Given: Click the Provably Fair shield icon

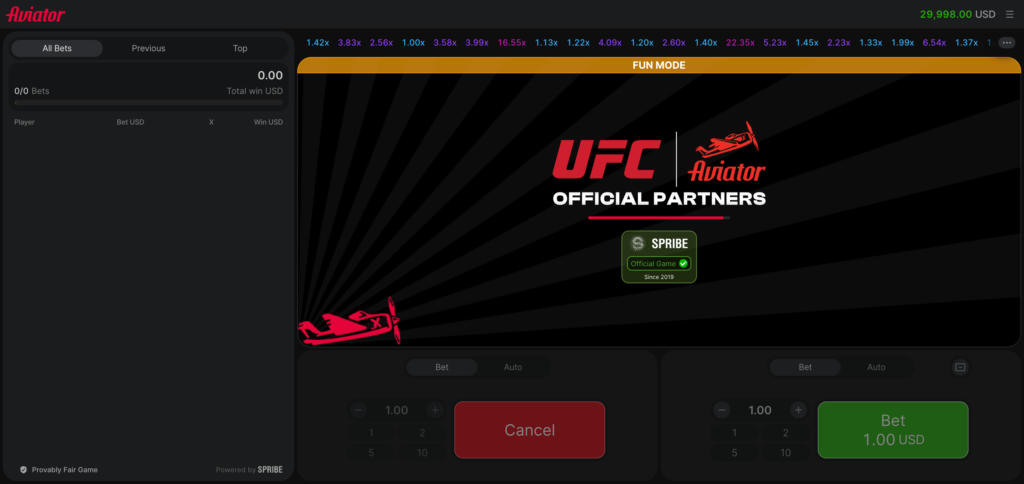Looking at the screenshot, I should point(22,469).
